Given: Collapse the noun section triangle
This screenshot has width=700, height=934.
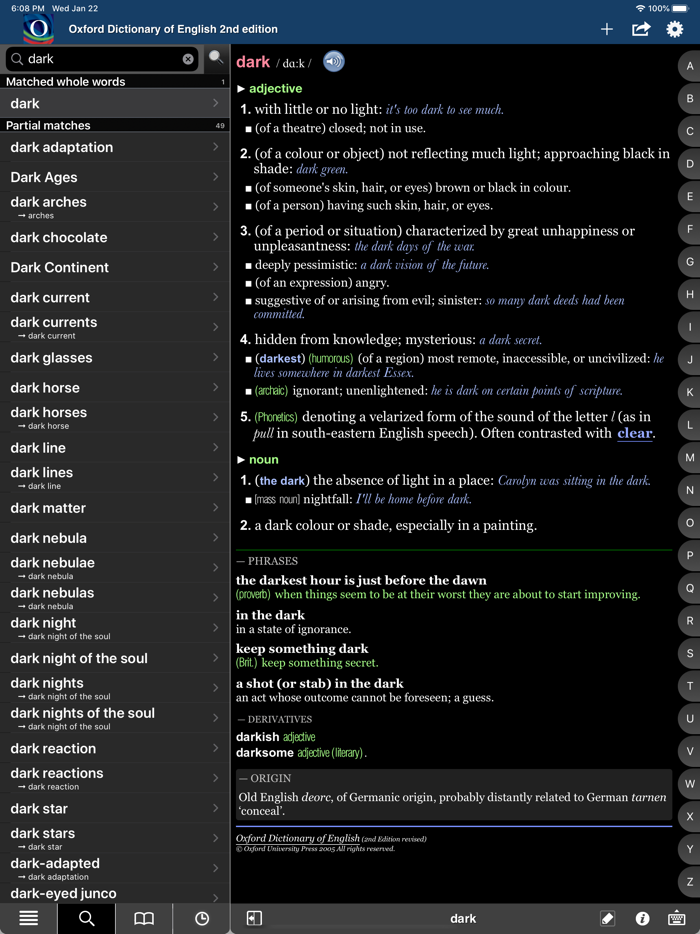Looking at the screenshot, I should click(241, 460).
